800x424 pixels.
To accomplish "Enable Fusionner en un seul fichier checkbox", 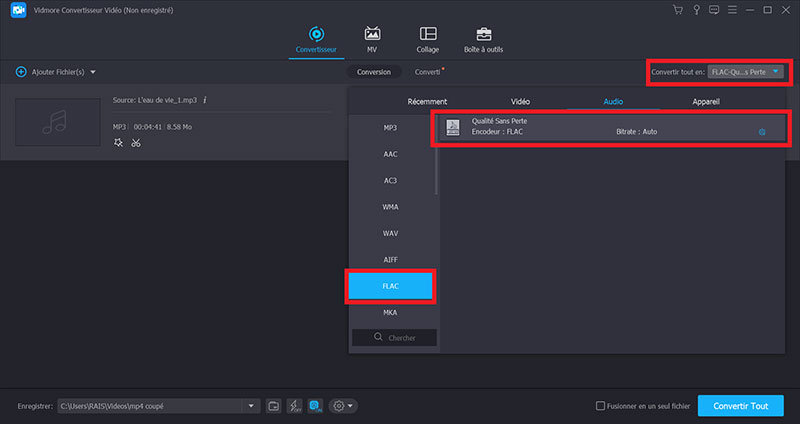I will click(600, 406).
